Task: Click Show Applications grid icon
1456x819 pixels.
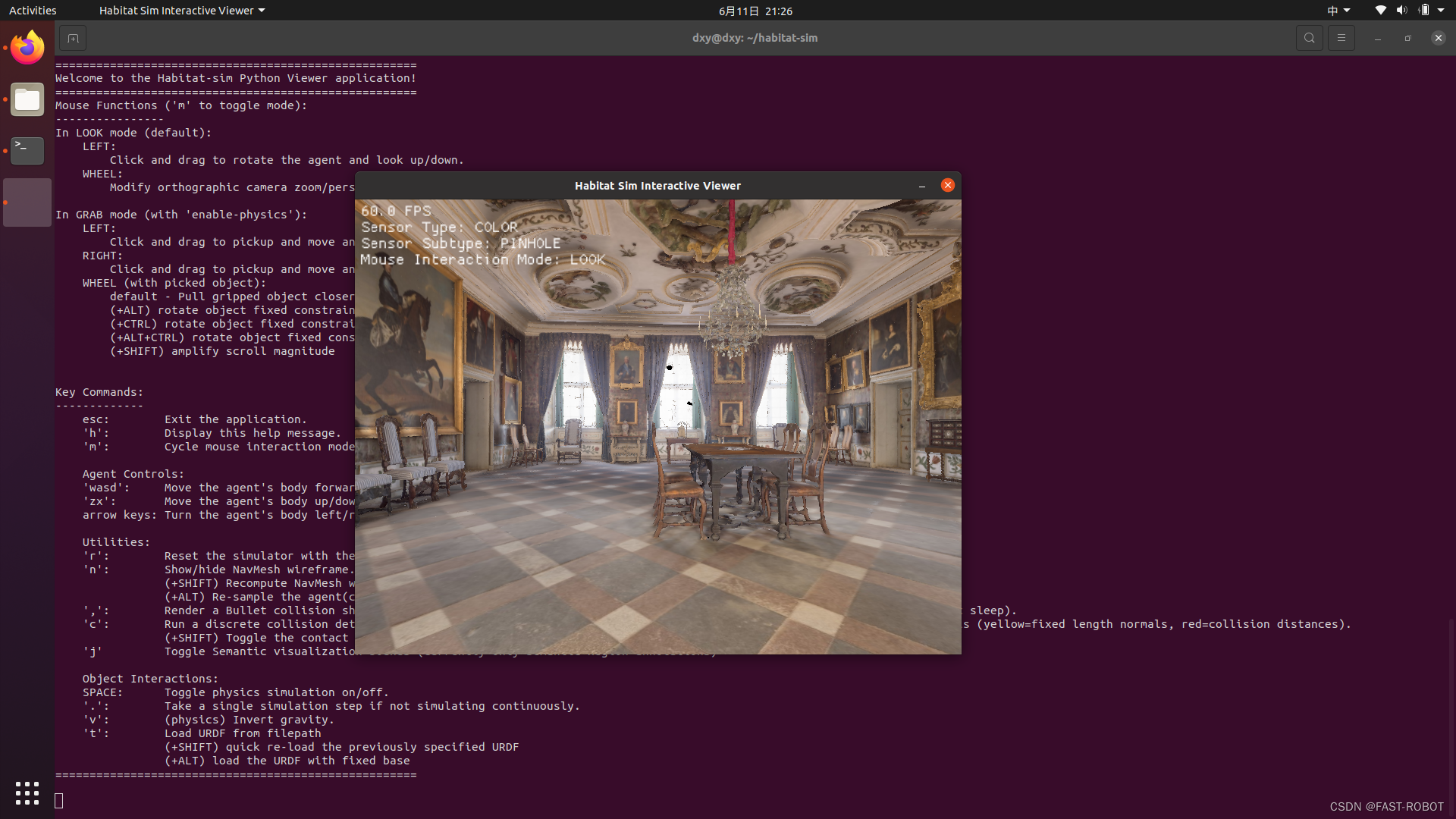Action: pos(27,793)
